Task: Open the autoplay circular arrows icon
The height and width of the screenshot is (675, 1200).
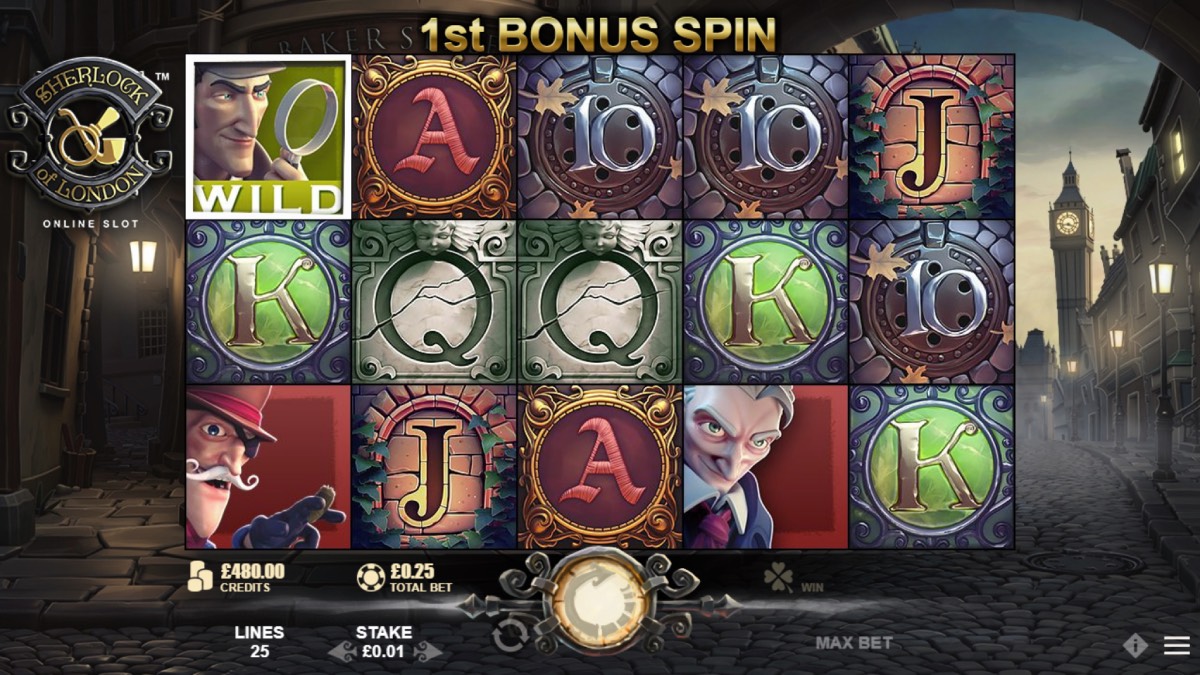Action: (509, 637)
